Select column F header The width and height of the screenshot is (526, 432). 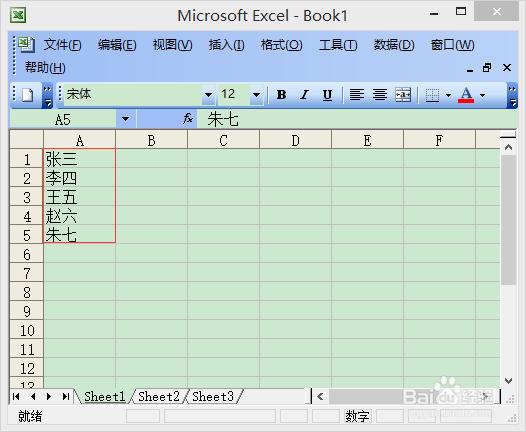pyautogui.click(x=439, y=140)
